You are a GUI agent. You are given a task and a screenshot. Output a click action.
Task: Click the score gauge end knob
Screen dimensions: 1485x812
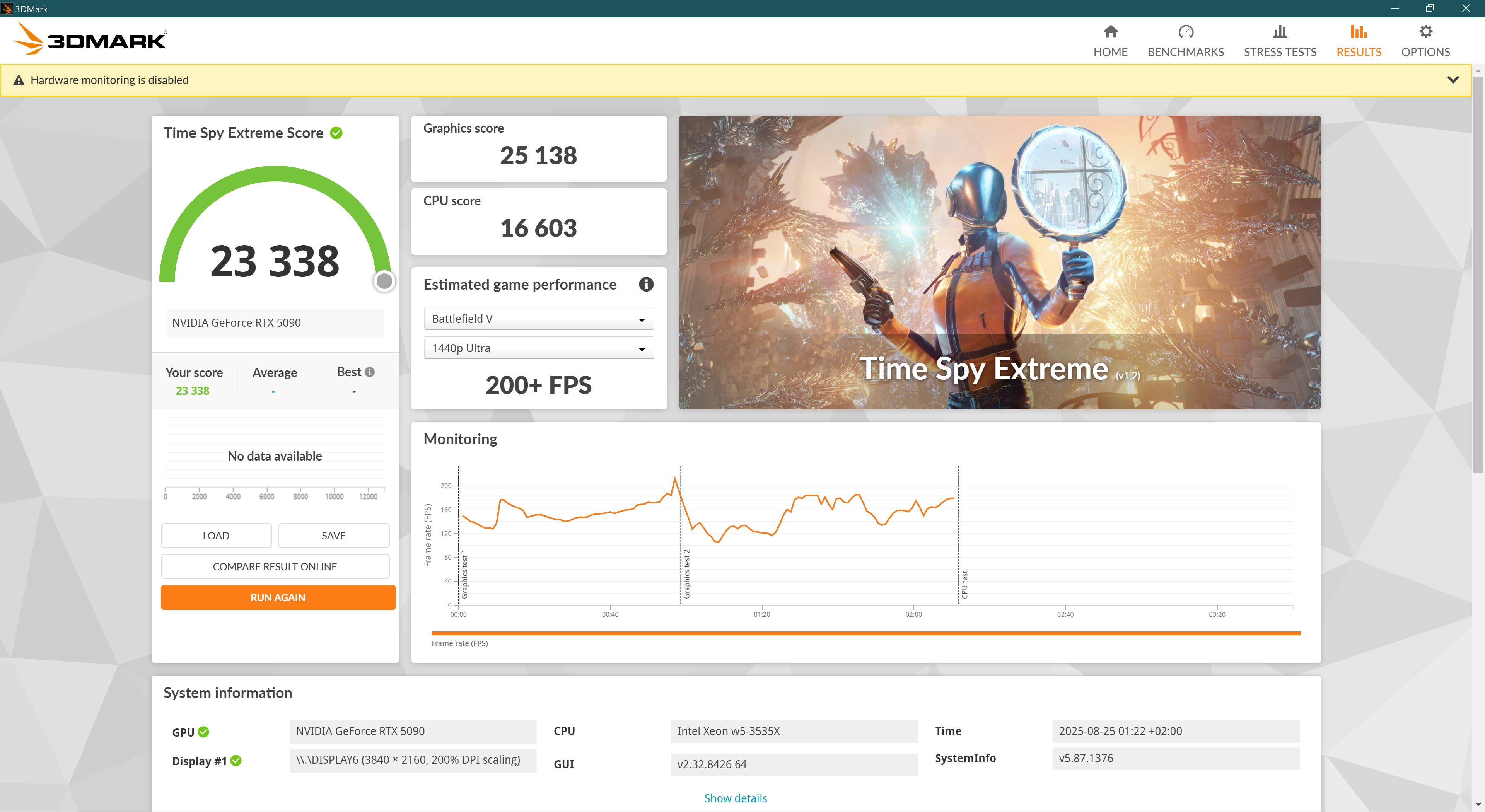(x=384, y=281)
